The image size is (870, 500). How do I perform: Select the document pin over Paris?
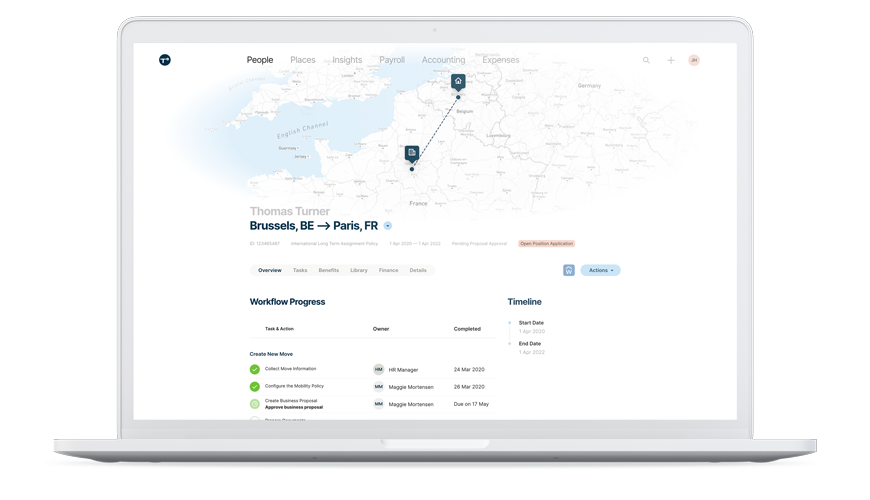pos(412,153)
